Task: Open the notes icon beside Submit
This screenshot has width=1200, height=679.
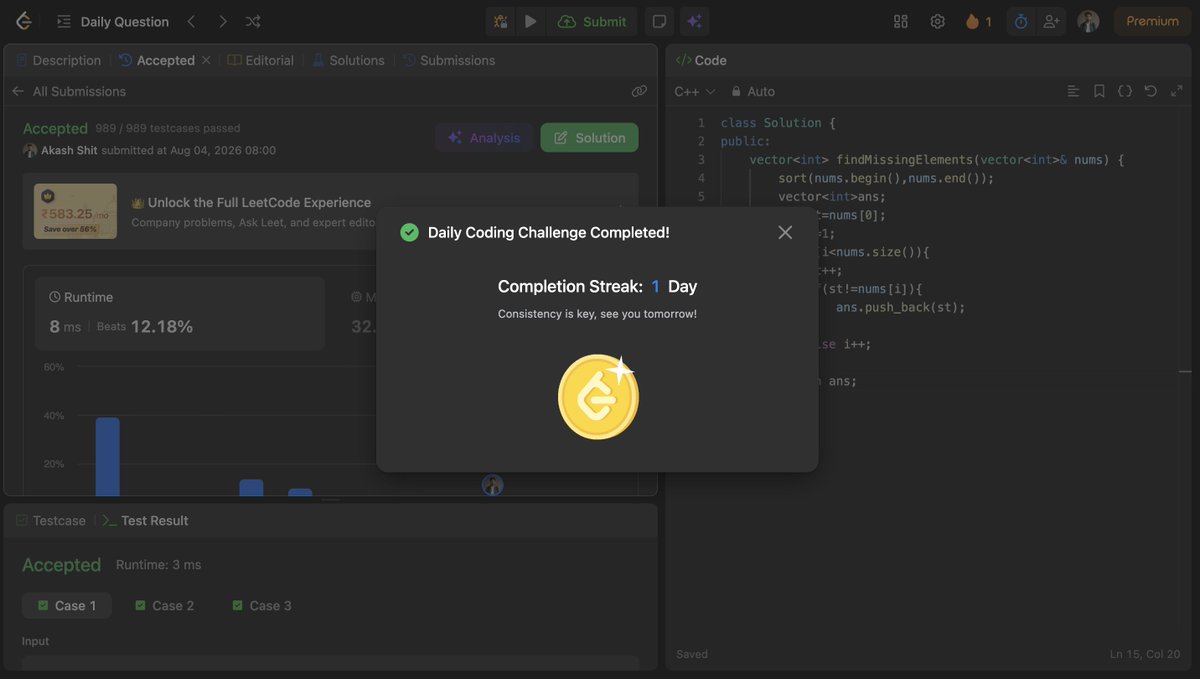Action: click(659, 21)
